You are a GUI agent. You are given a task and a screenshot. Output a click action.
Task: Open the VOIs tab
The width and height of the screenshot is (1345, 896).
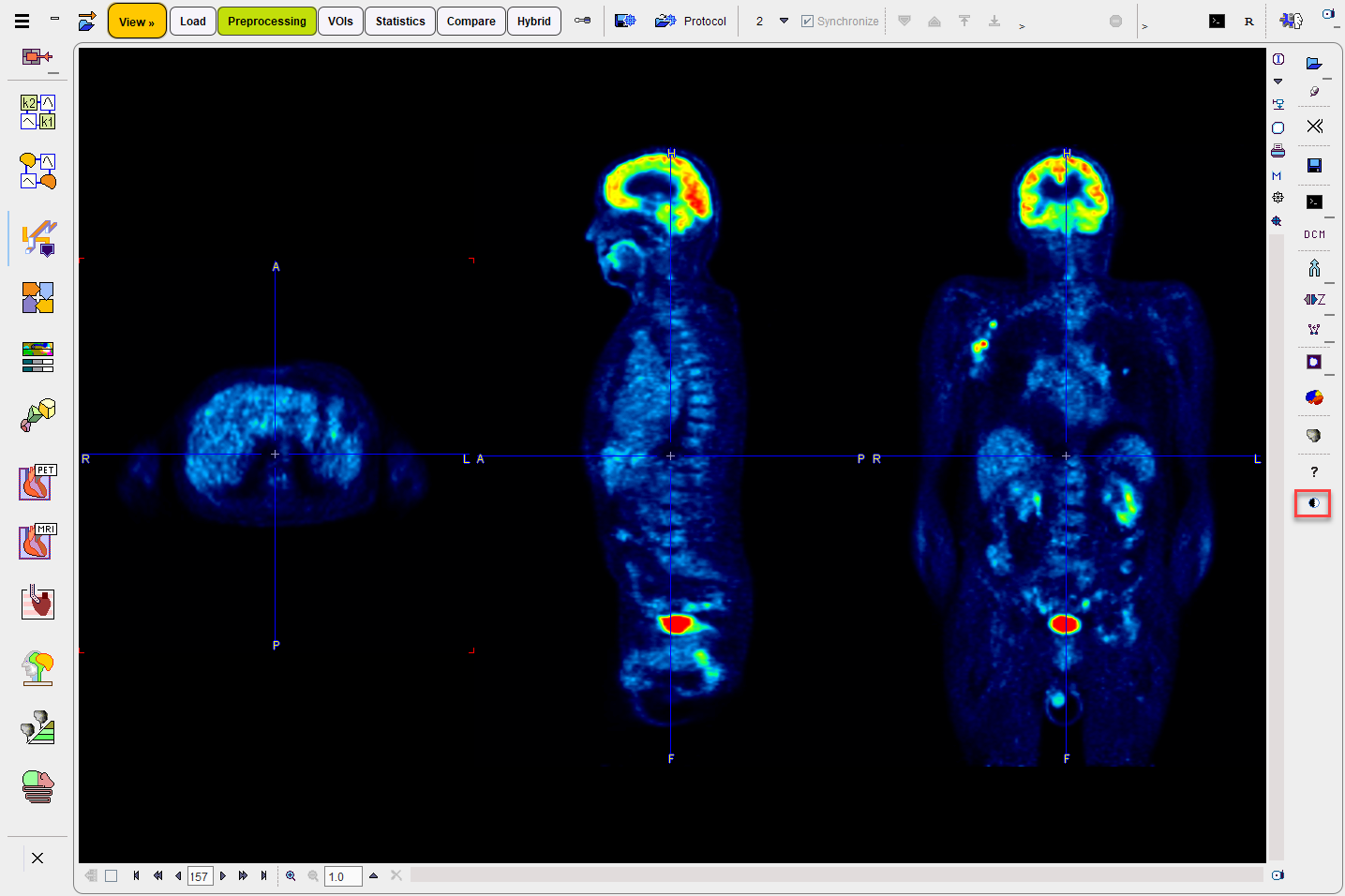click(340, 21)
